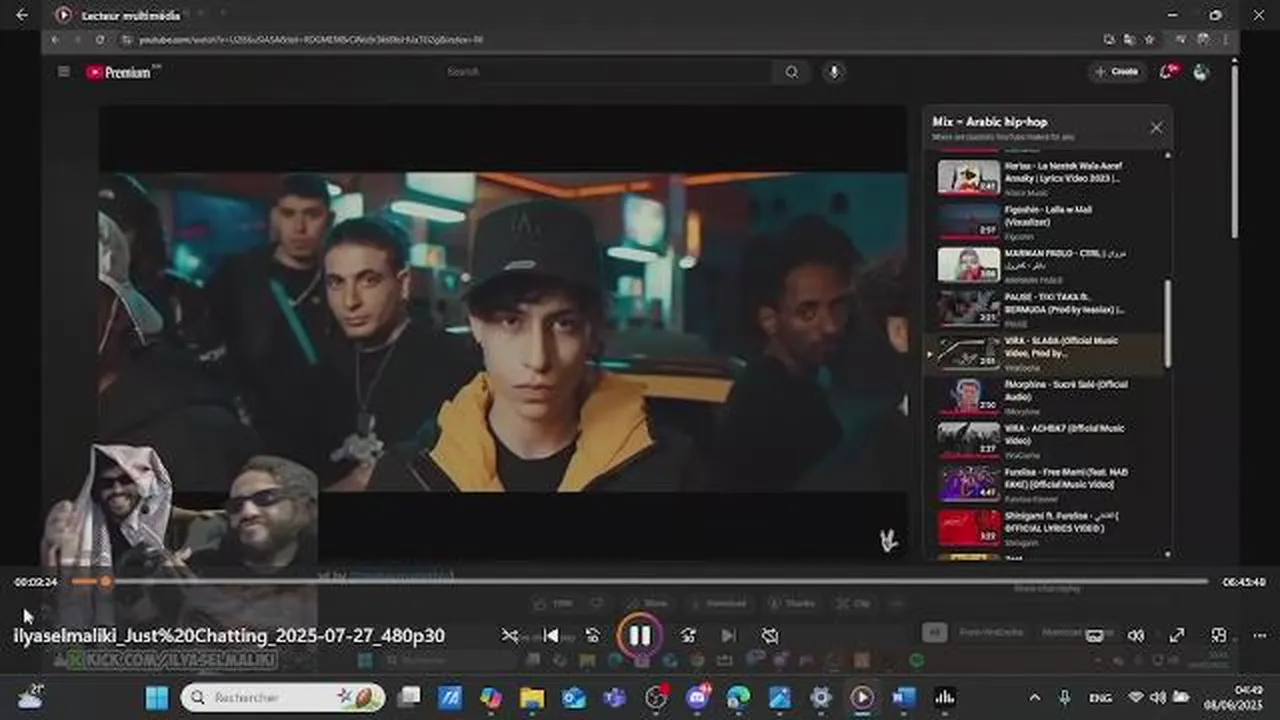Toggle repeat mode in the media player
This screenshot has width=1280, height=720.
click(769, 635)
